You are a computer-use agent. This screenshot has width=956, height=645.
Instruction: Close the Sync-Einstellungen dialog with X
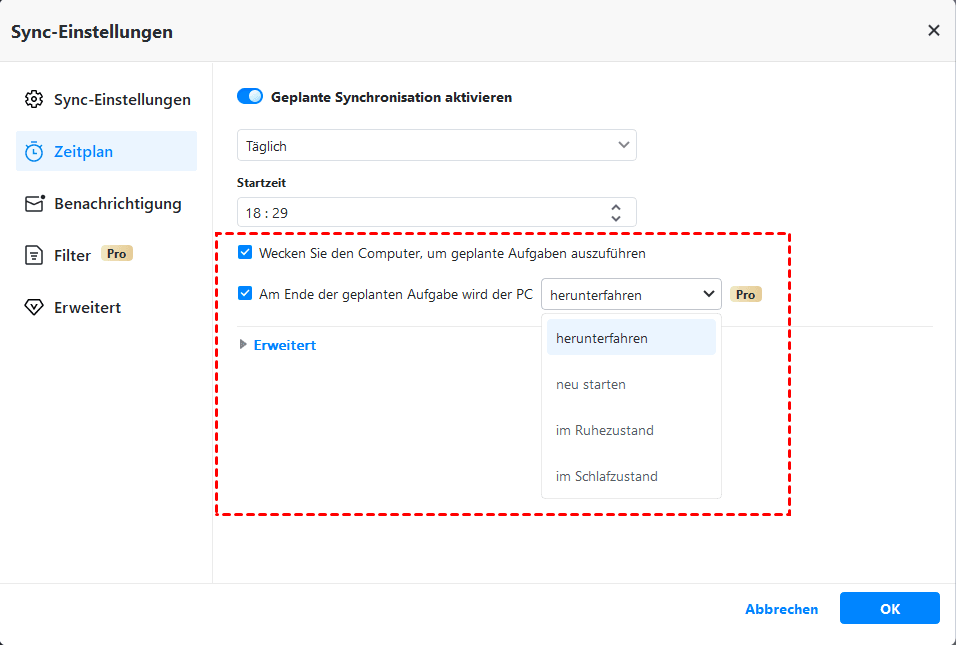coord(934,30)
